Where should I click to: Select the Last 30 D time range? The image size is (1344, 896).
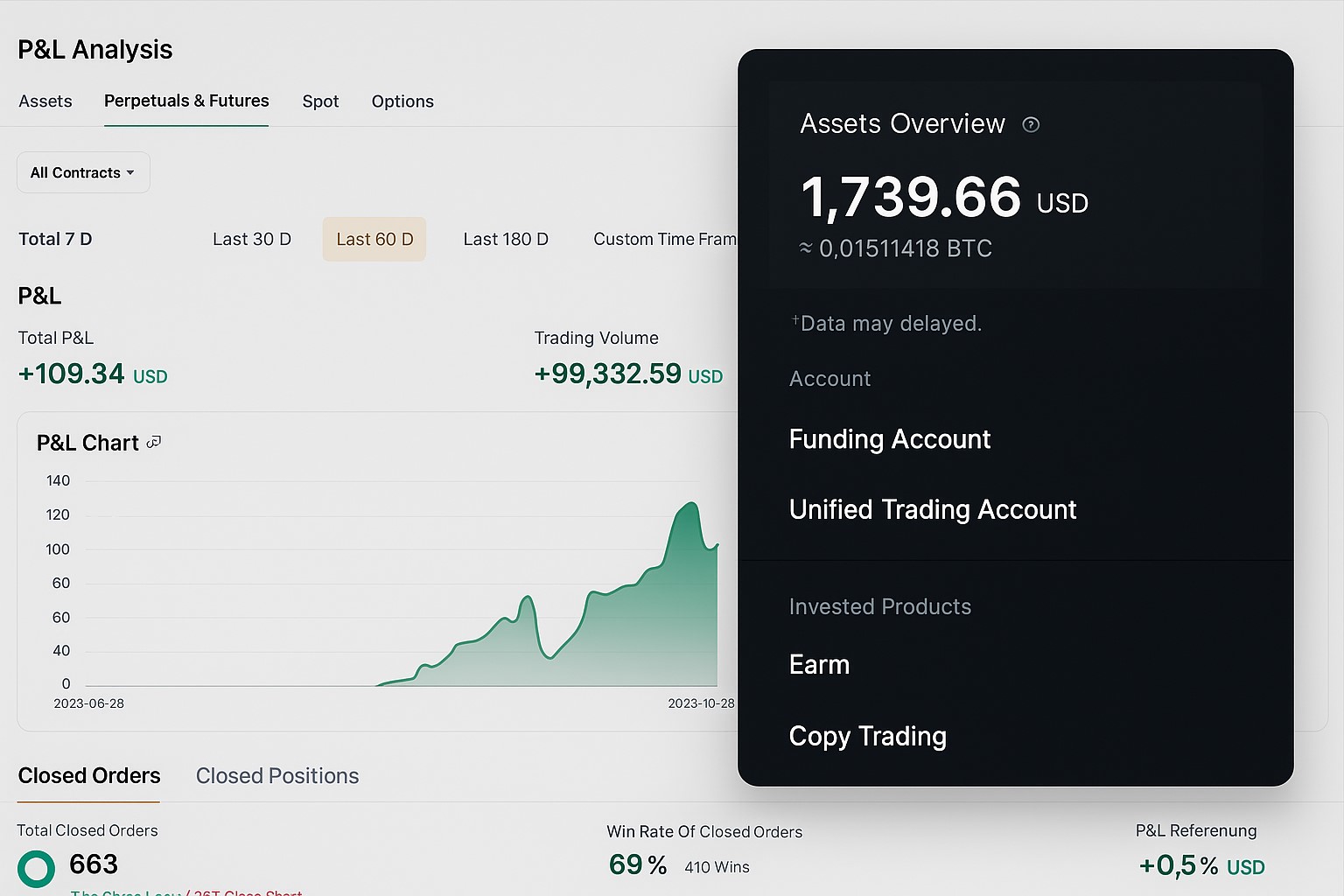[252, 239]
